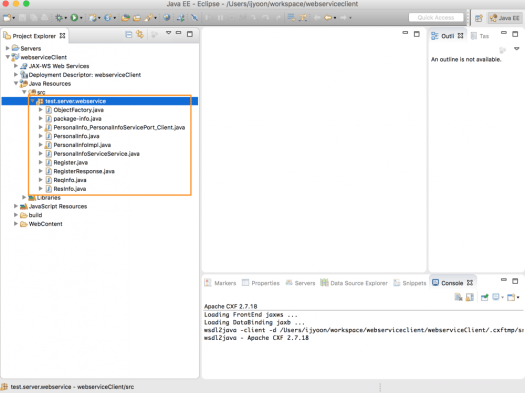Toggle Link with Editor in Project Explorer
525x393 pixels.
tap(140, 34)
